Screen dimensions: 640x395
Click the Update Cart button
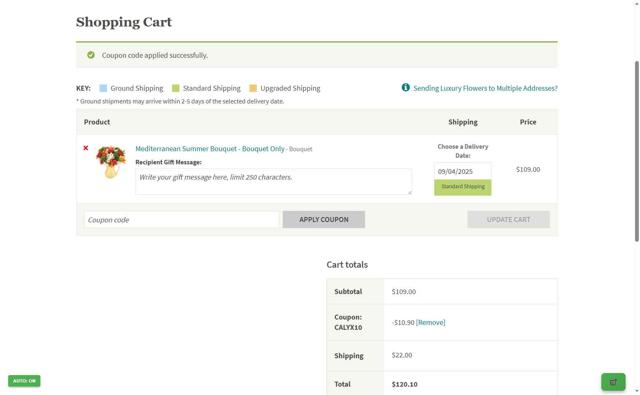[508, 220]
